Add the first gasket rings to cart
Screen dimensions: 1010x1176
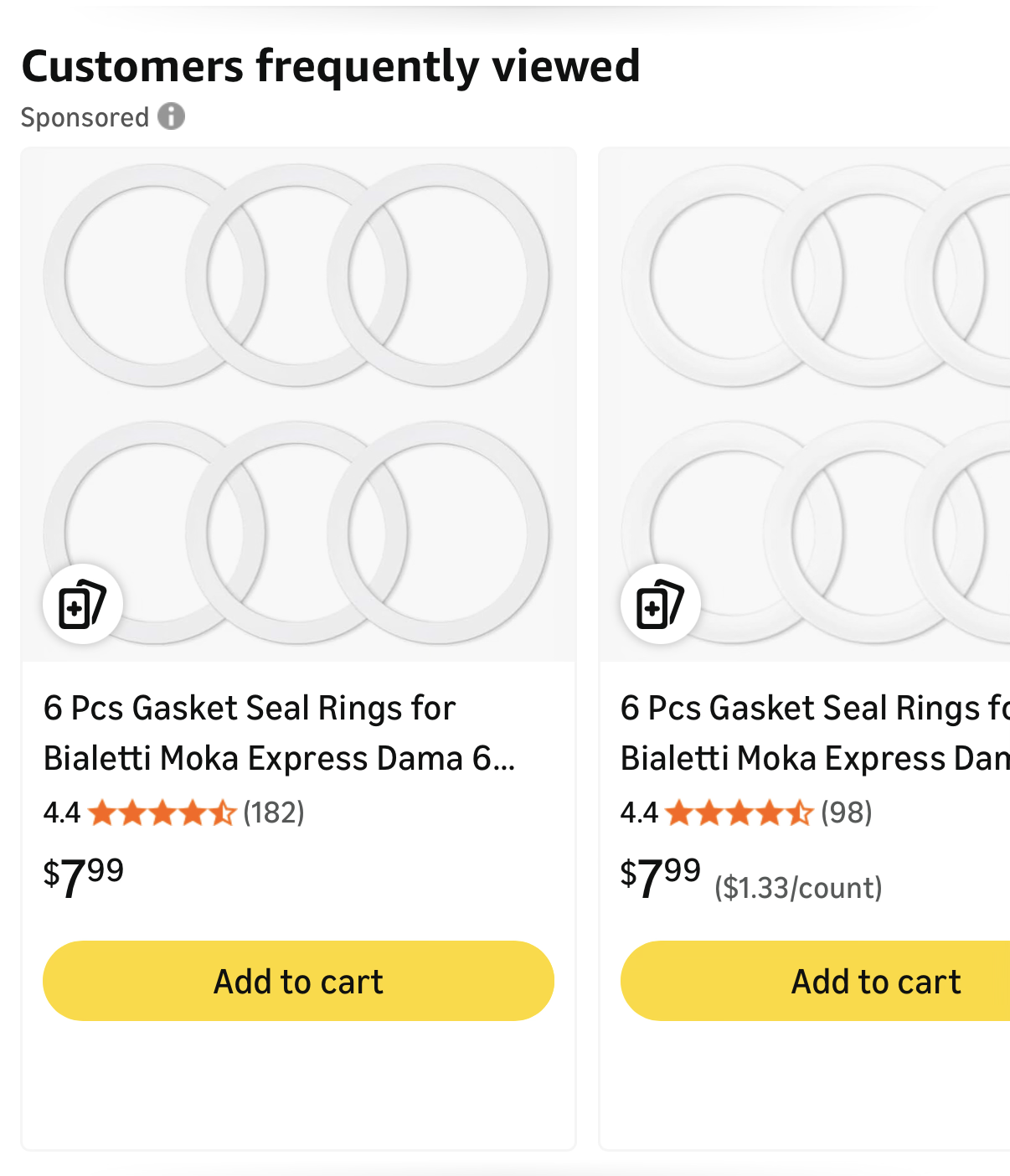point(298,981)
